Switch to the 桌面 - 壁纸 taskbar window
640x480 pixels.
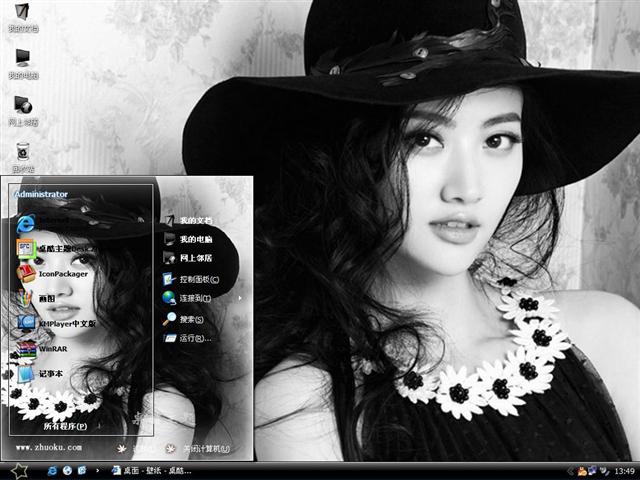coord(151,471)
